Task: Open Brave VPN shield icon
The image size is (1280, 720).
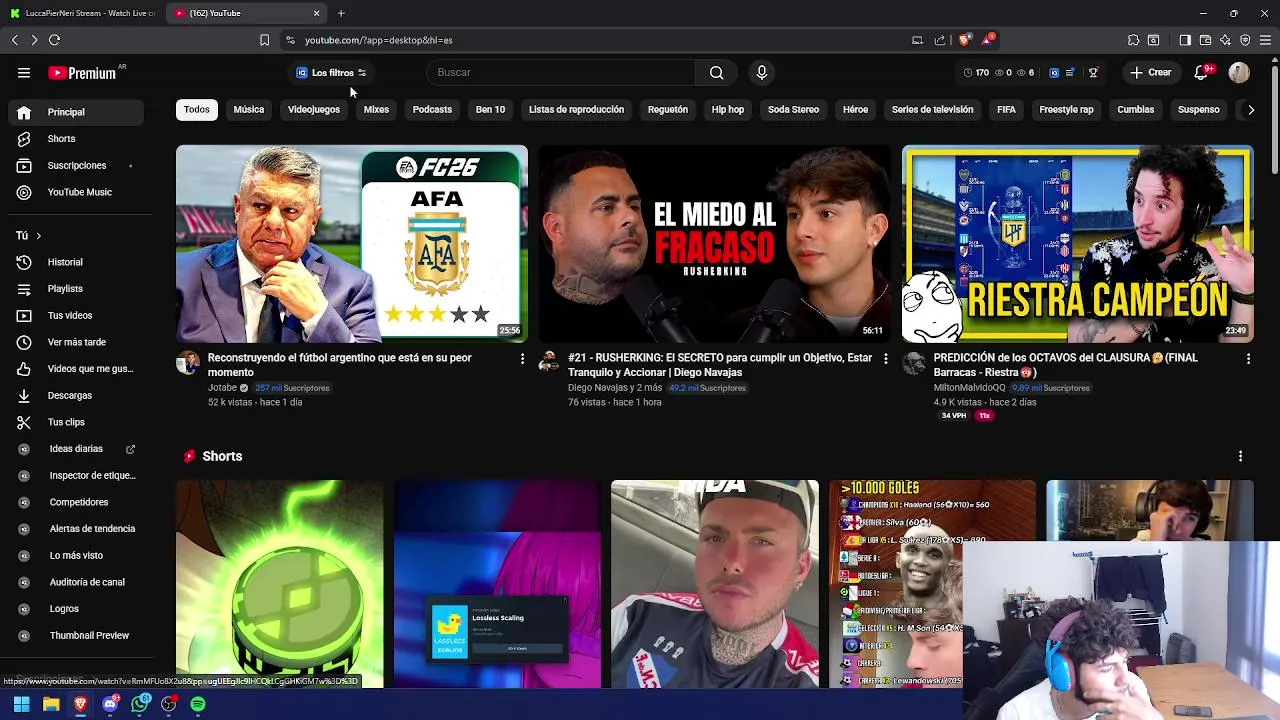Action: 1245,40
